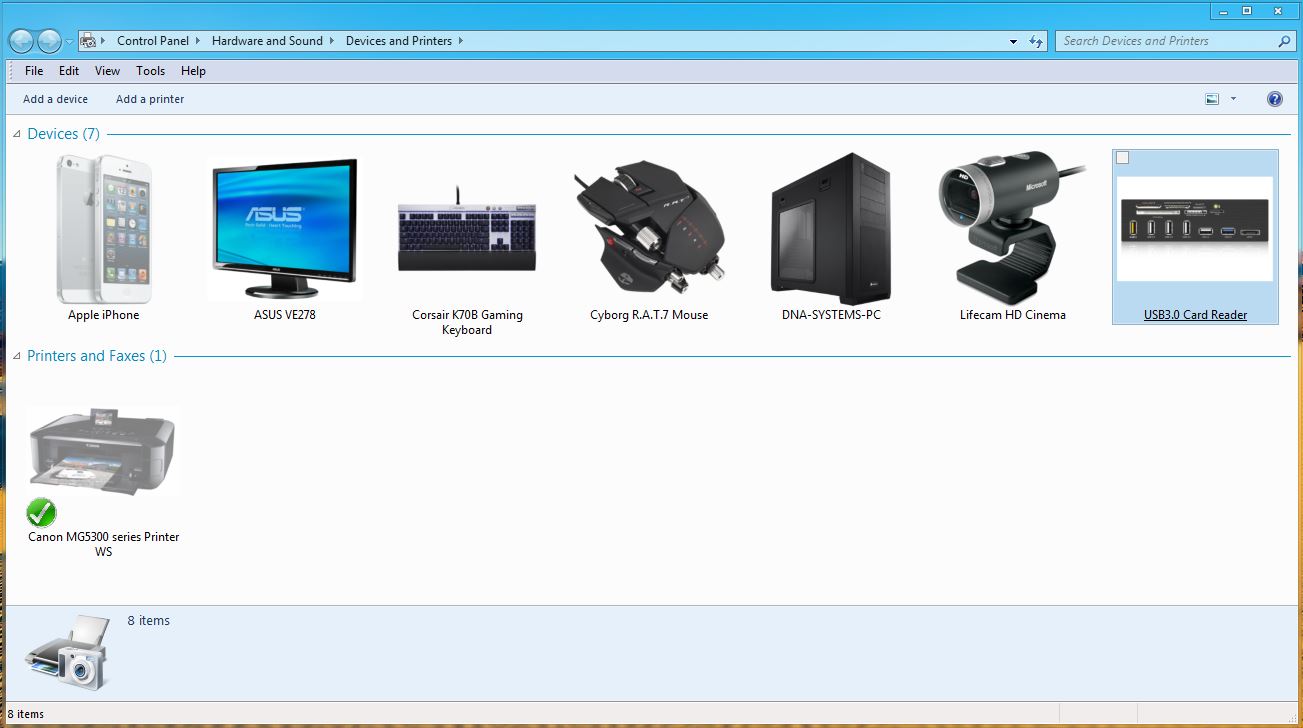This screenshot has height=728, width=1303.
Task: Open the Tools menu
Action: tap(150, 71)
